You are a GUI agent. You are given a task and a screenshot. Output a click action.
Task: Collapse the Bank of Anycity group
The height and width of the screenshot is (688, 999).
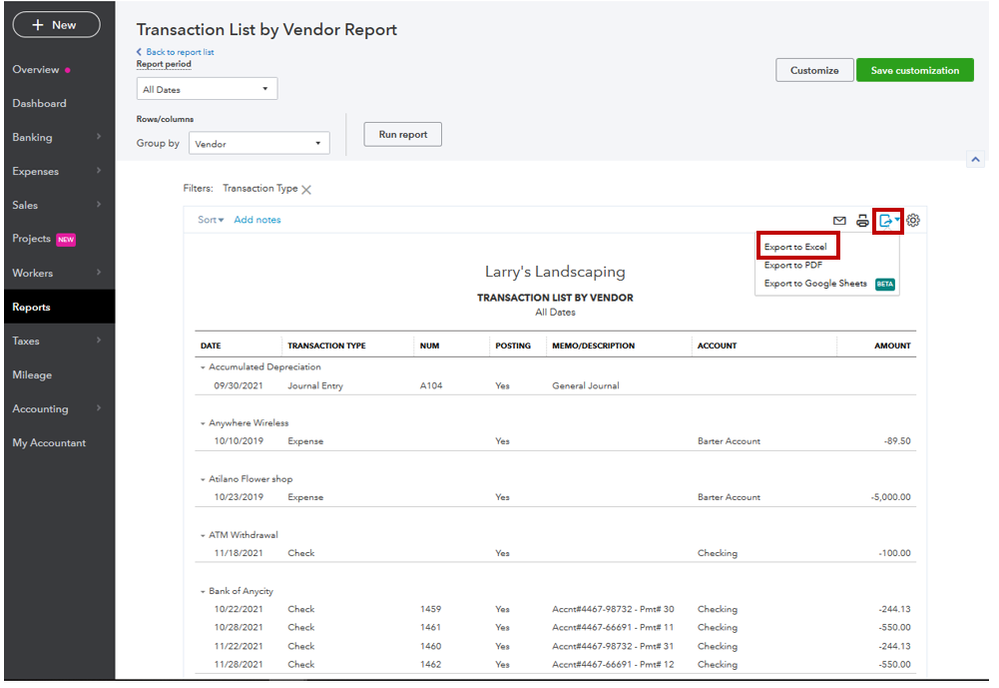pos(203,592)
